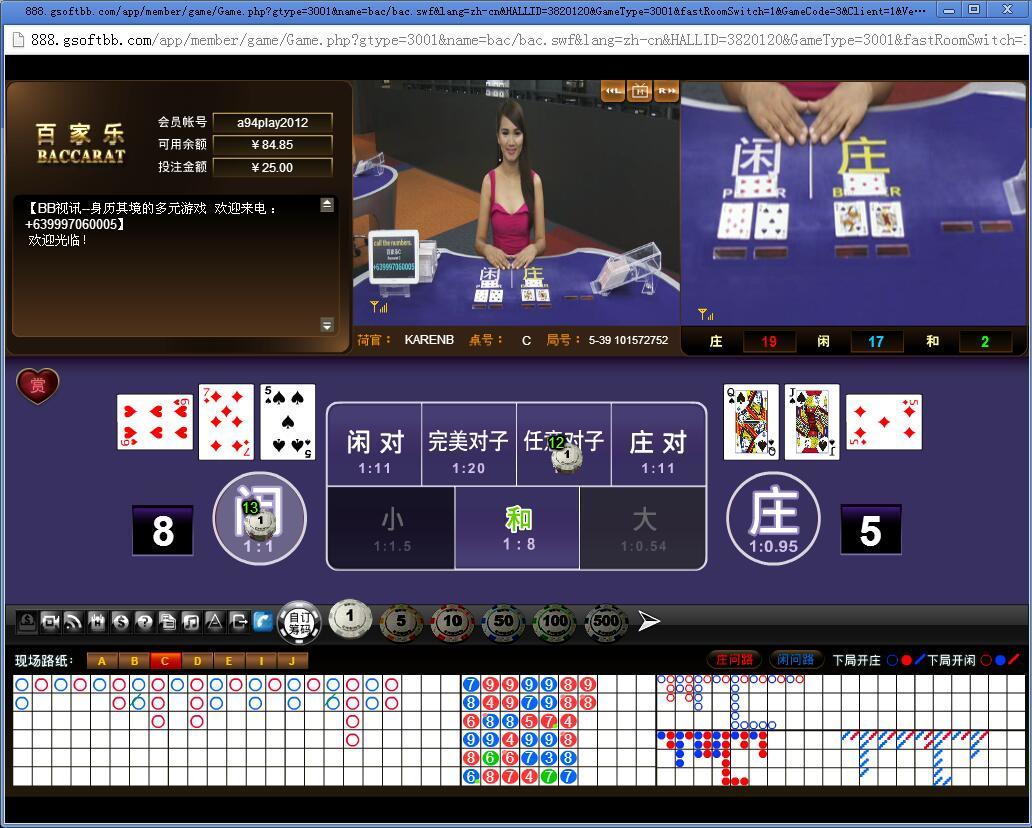Open the help question mark icon
Image resolution: width=1032 pixels, height=828 pixels.
coord(144,622)
